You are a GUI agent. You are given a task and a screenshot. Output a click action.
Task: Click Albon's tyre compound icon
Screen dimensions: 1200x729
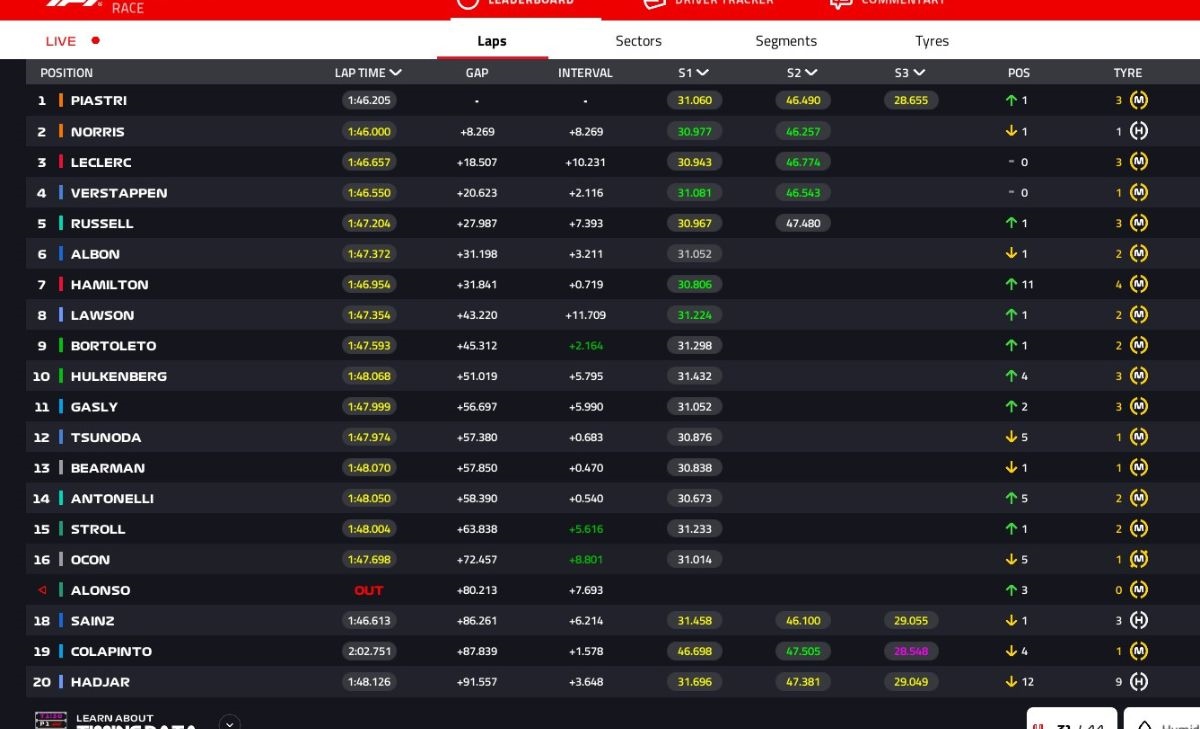coord(1138,254)
